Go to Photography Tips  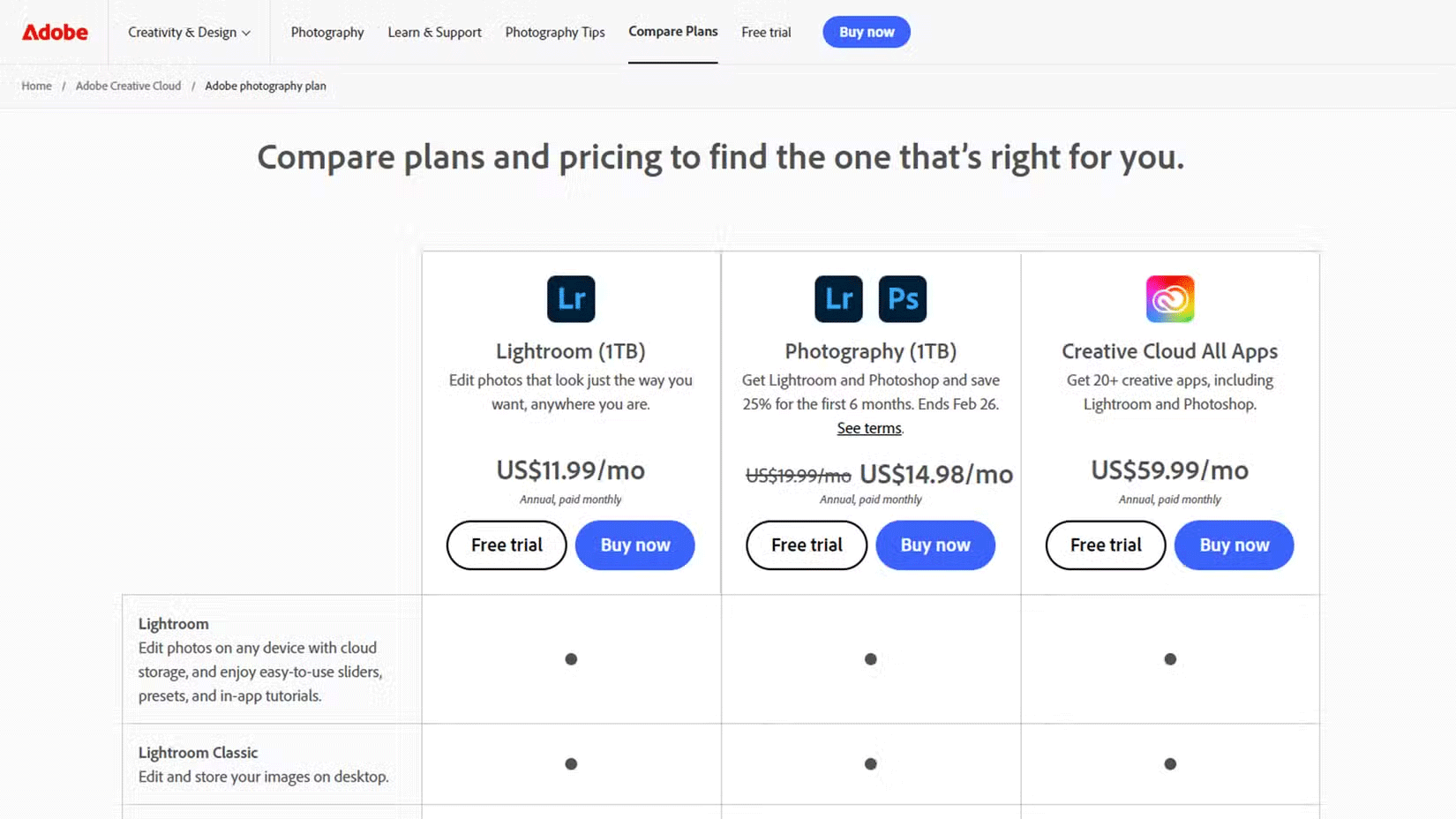pos(555,33)
